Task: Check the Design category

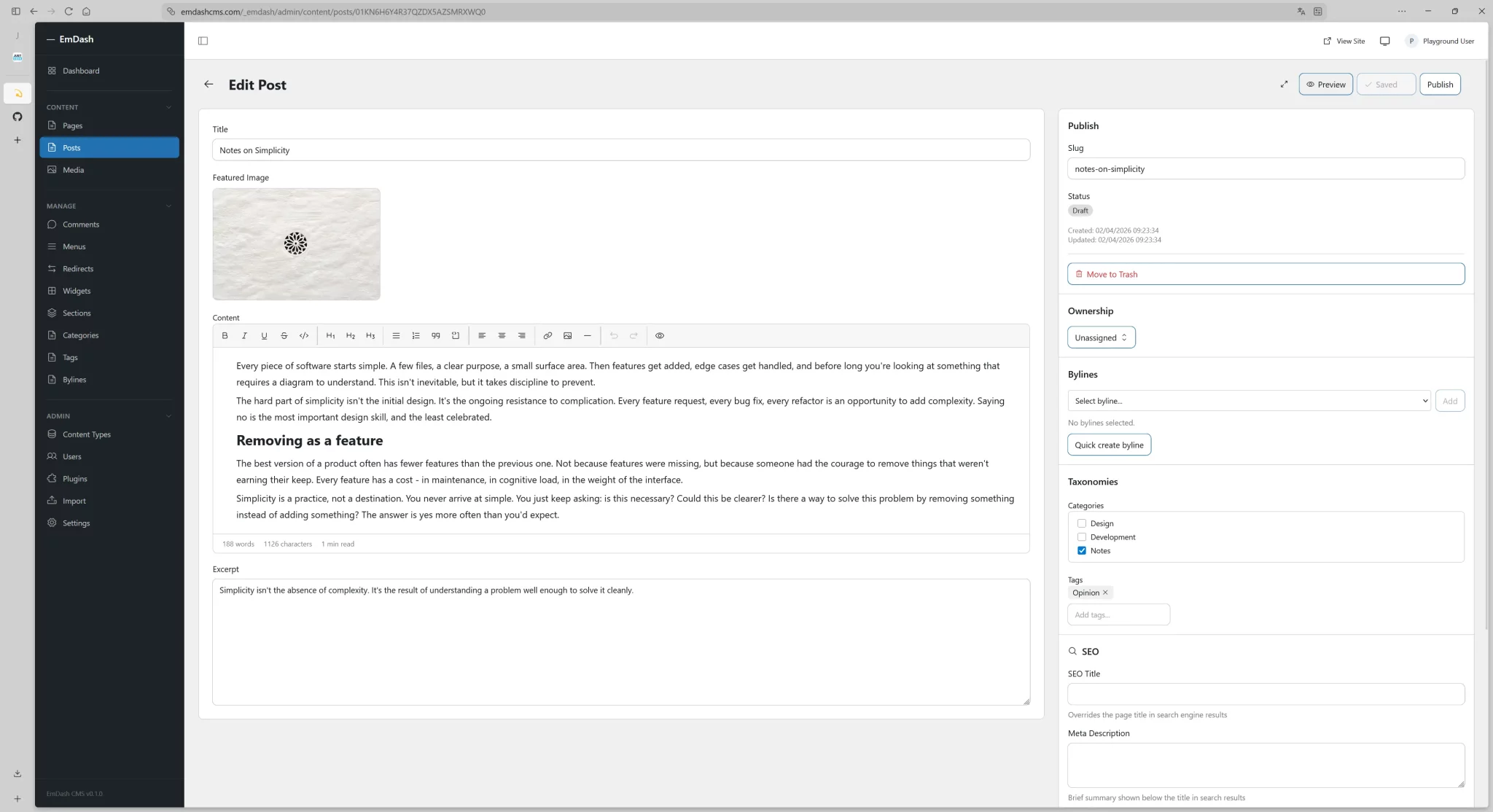Action: tap(1082, 523)
